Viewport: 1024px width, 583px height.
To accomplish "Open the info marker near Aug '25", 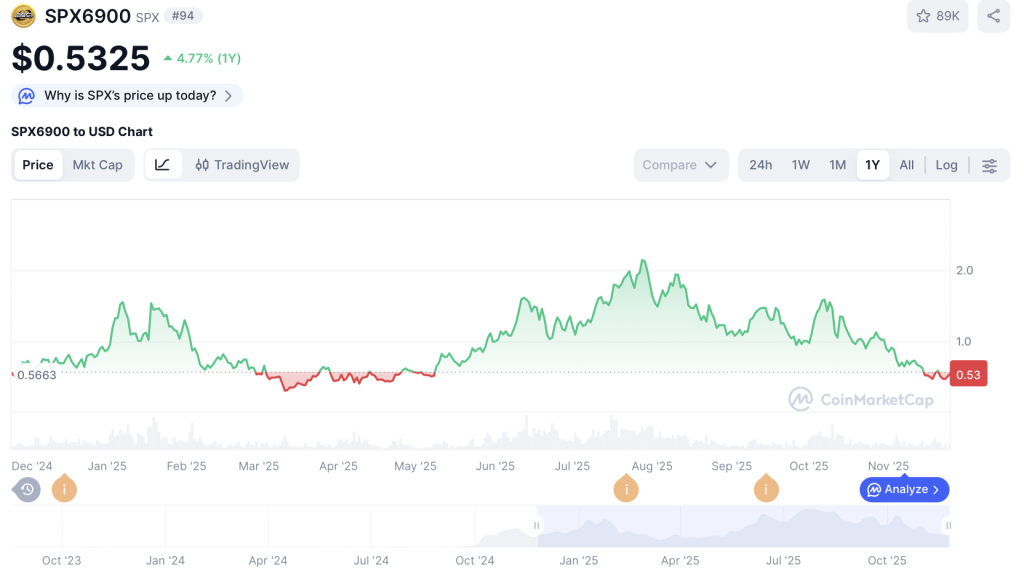I will tap(626, 489).
